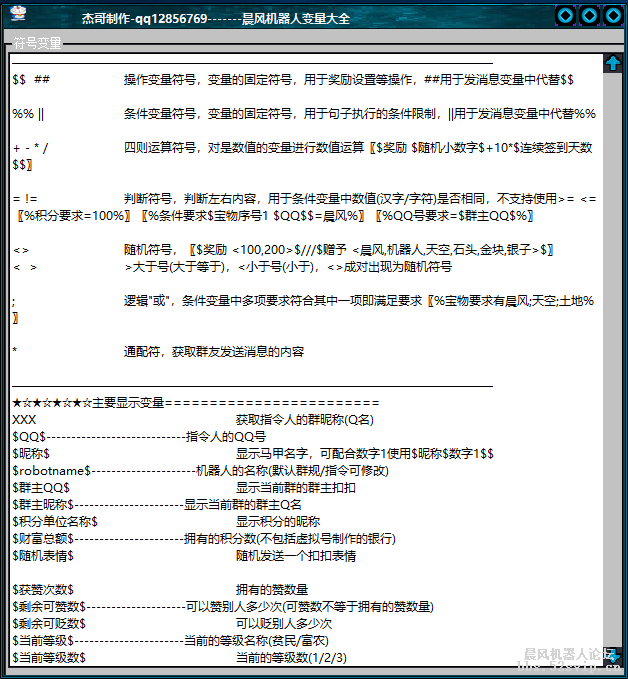Click the 随机符号 description line
The image size is (628, 679).
click(339, 250)
